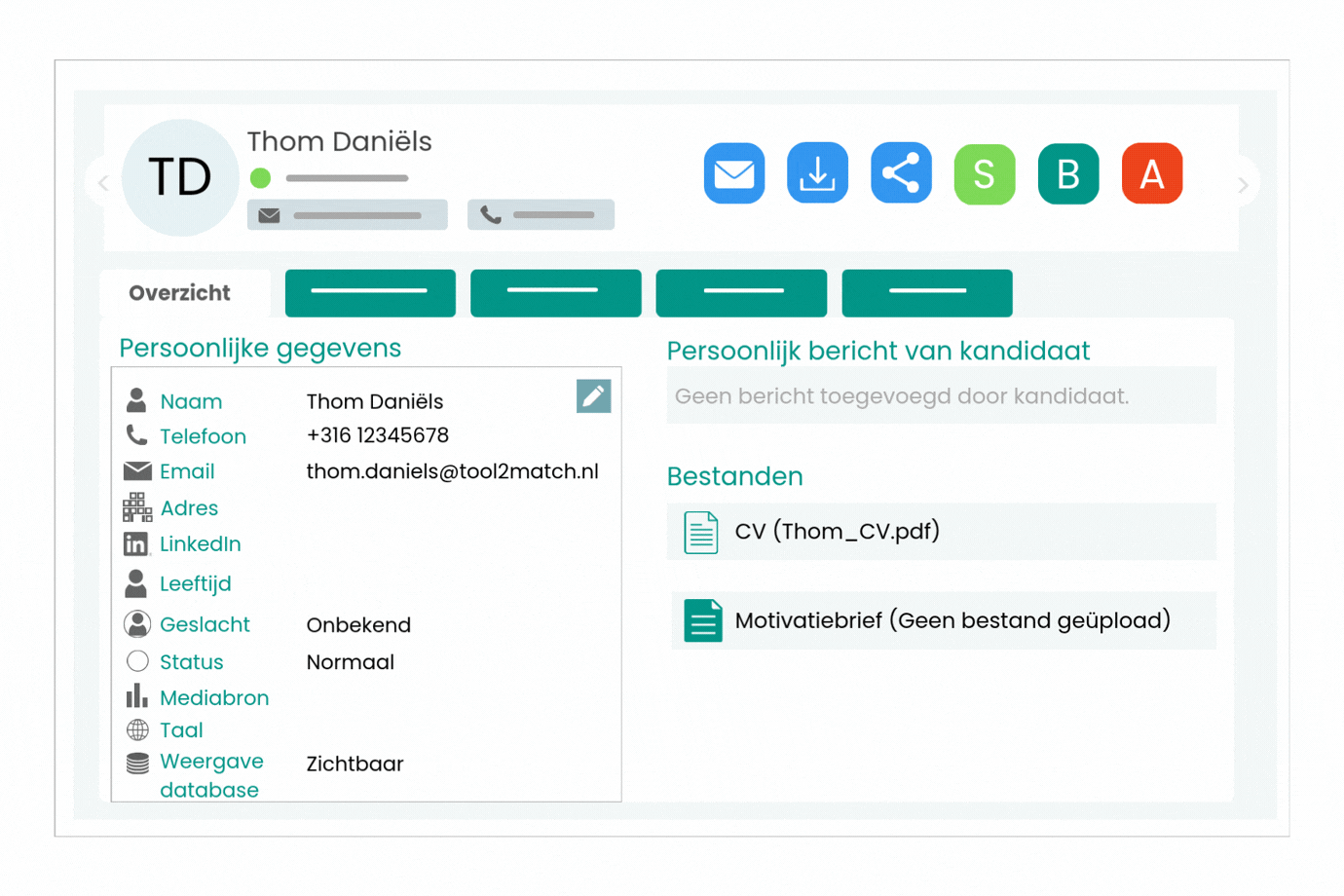The image size is (1344, 896).
Task: Click the teal B button
Action: (1067, 174)
